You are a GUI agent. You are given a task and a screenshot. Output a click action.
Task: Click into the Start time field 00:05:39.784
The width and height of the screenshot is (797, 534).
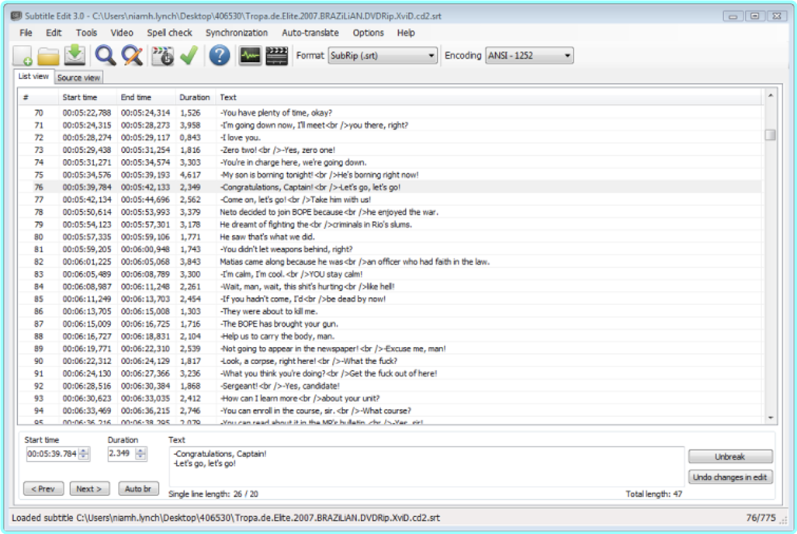(52, 454)
